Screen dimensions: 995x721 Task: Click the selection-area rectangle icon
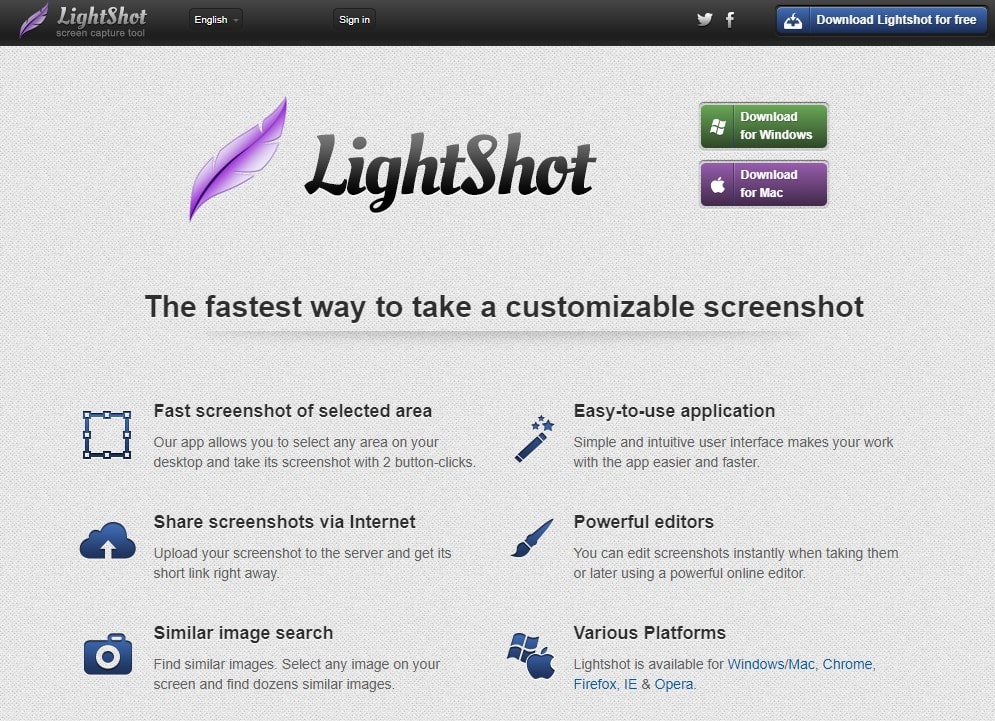107,435
